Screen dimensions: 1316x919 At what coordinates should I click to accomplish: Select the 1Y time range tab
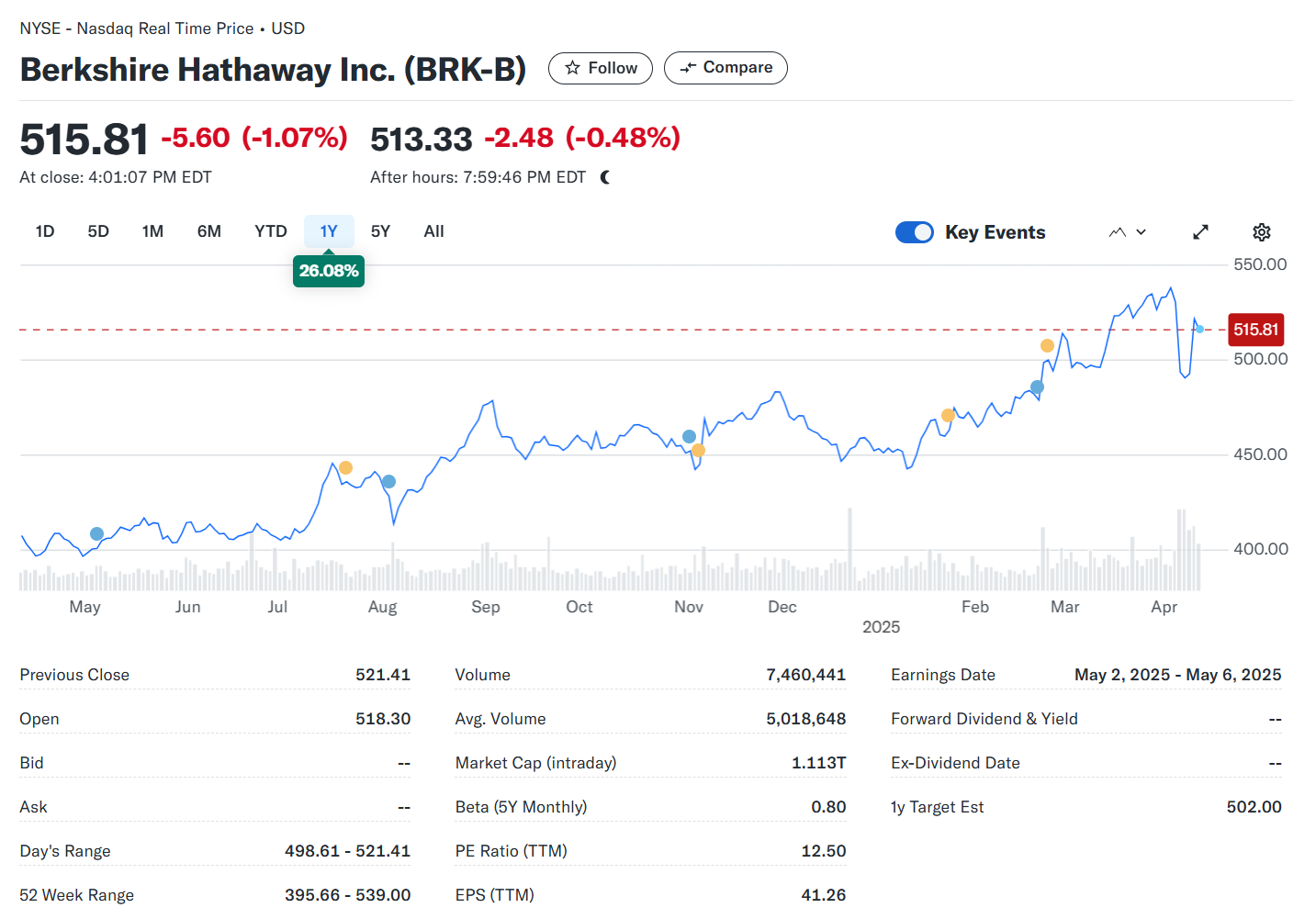point(329,231)
